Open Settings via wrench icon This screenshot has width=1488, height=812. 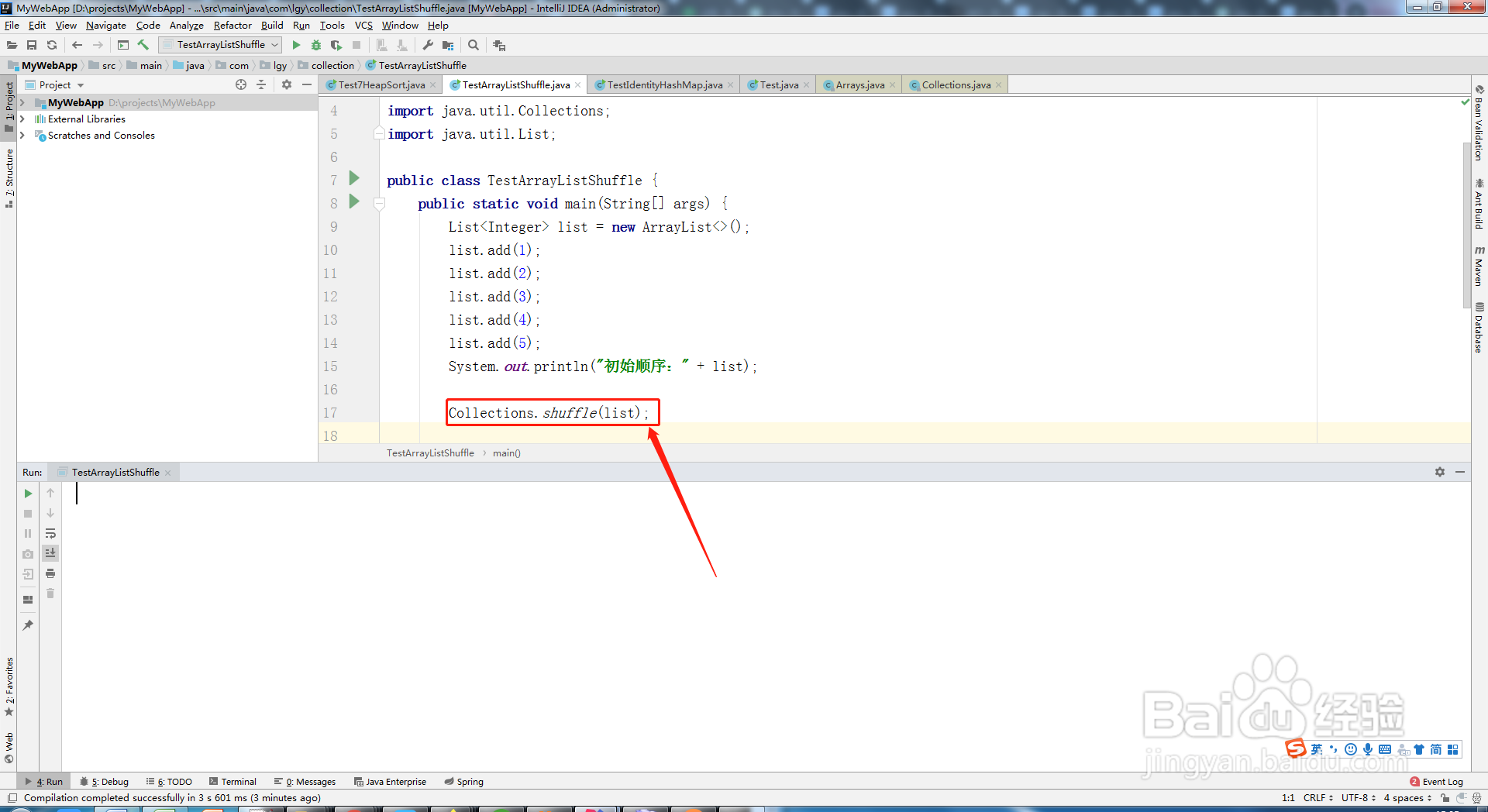pyautogui.click(x=428, y=45)
